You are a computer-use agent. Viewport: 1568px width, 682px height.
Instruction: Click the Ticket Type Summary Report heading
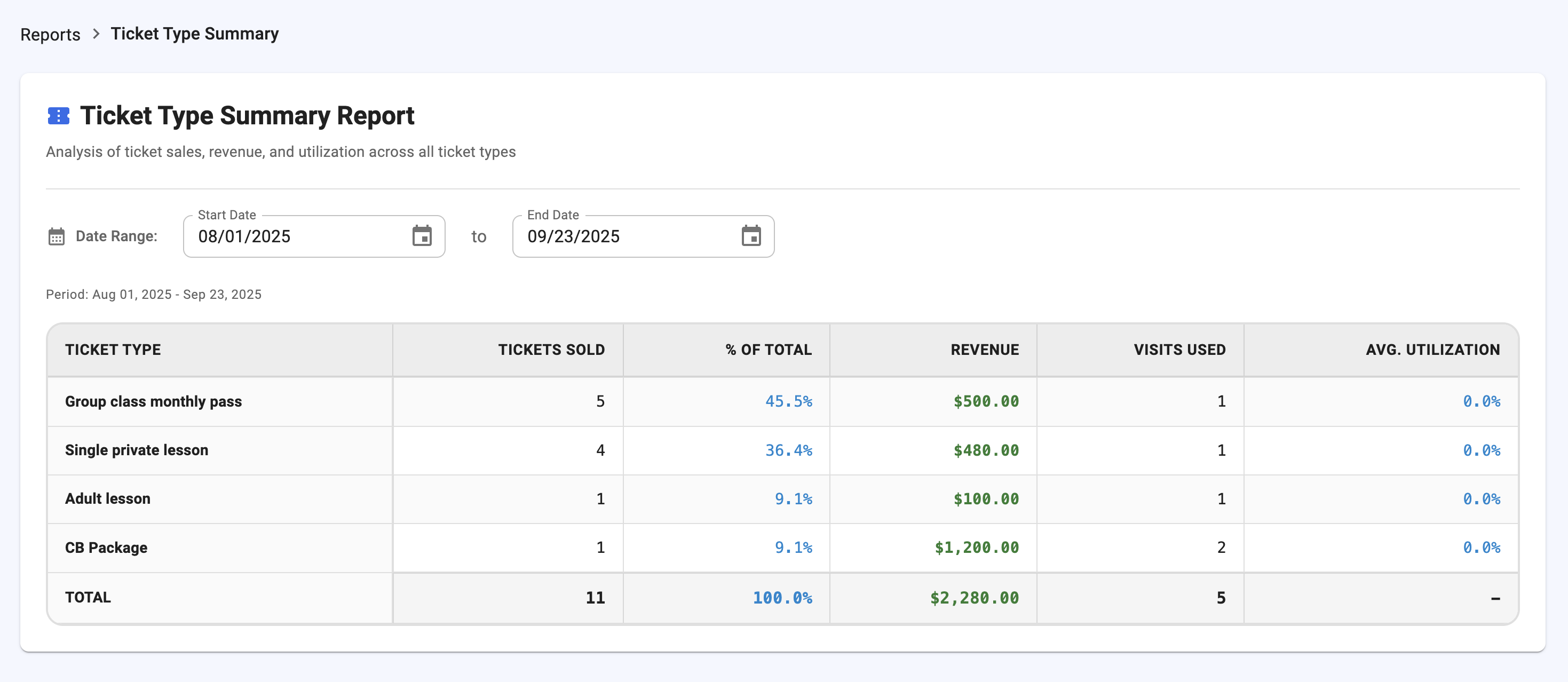(247, 116)
